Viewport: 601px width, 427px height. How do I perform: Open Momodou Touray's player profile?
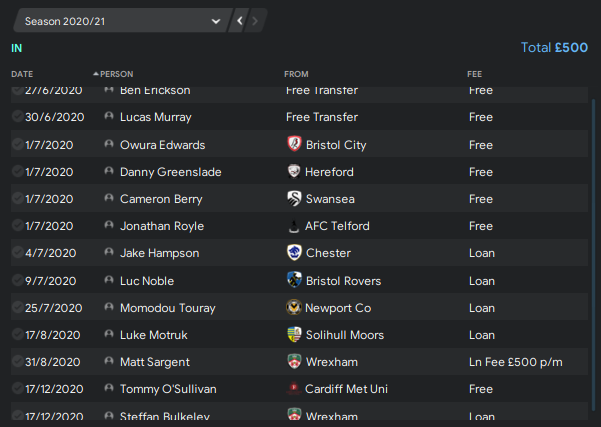(x=167, y=308)
